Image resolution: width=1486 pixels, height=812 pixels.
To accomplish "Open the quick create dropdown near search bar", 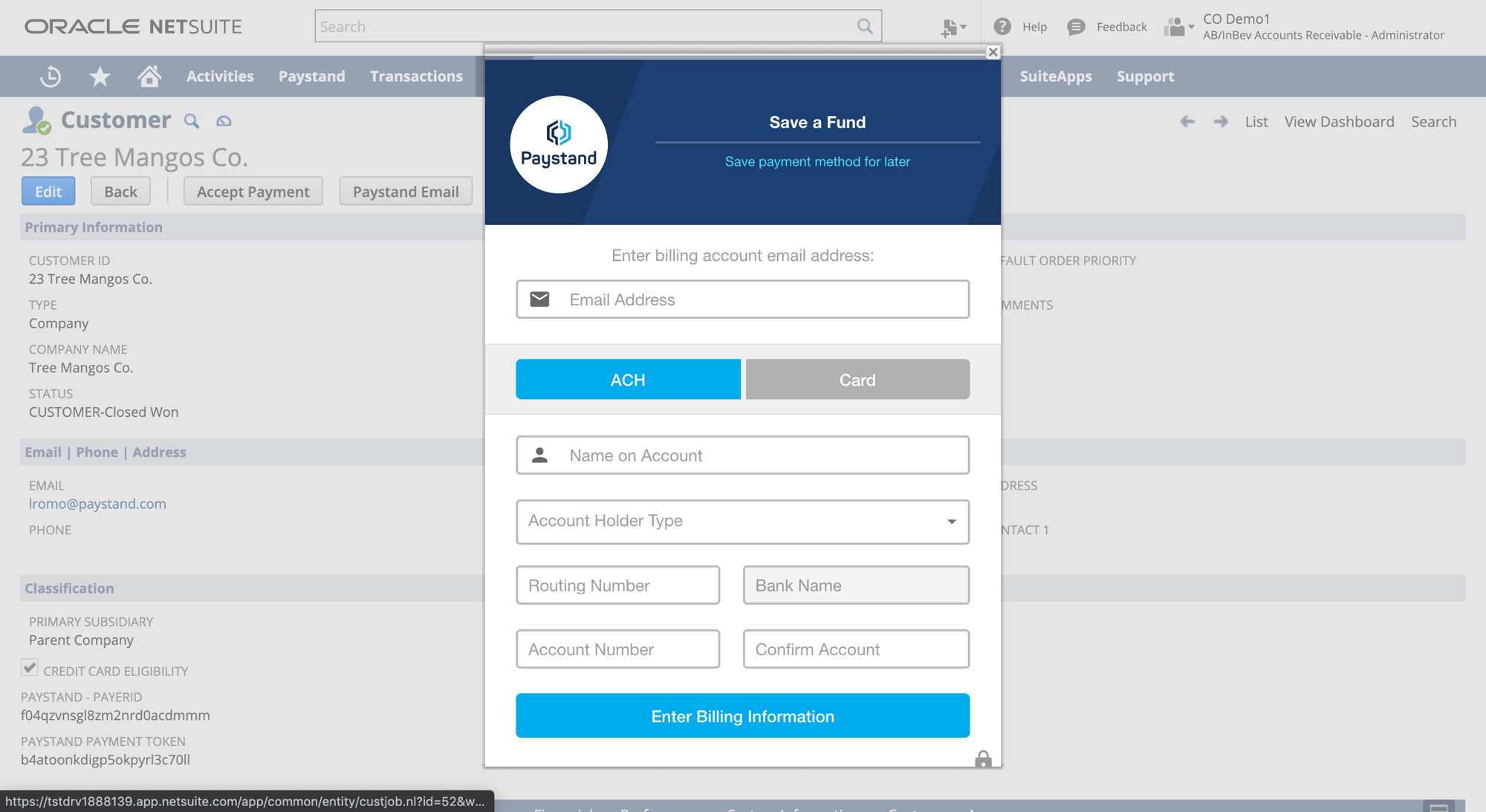I will (x=953, y=26).
